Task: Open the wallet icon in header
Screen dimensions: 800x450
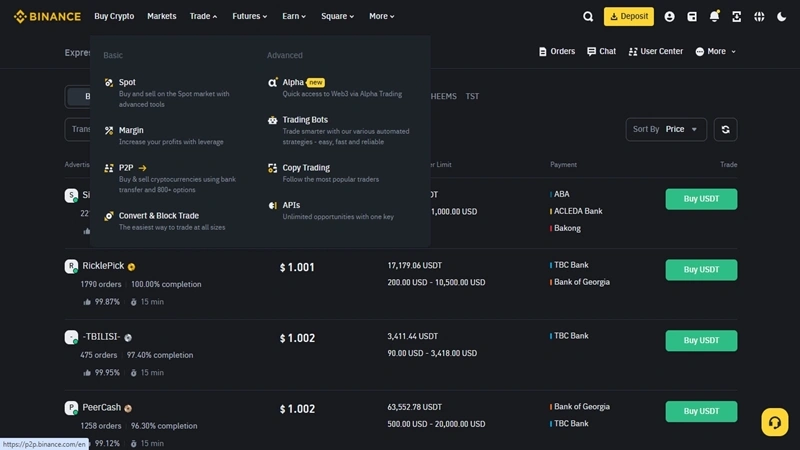Action: coord(692,16)
